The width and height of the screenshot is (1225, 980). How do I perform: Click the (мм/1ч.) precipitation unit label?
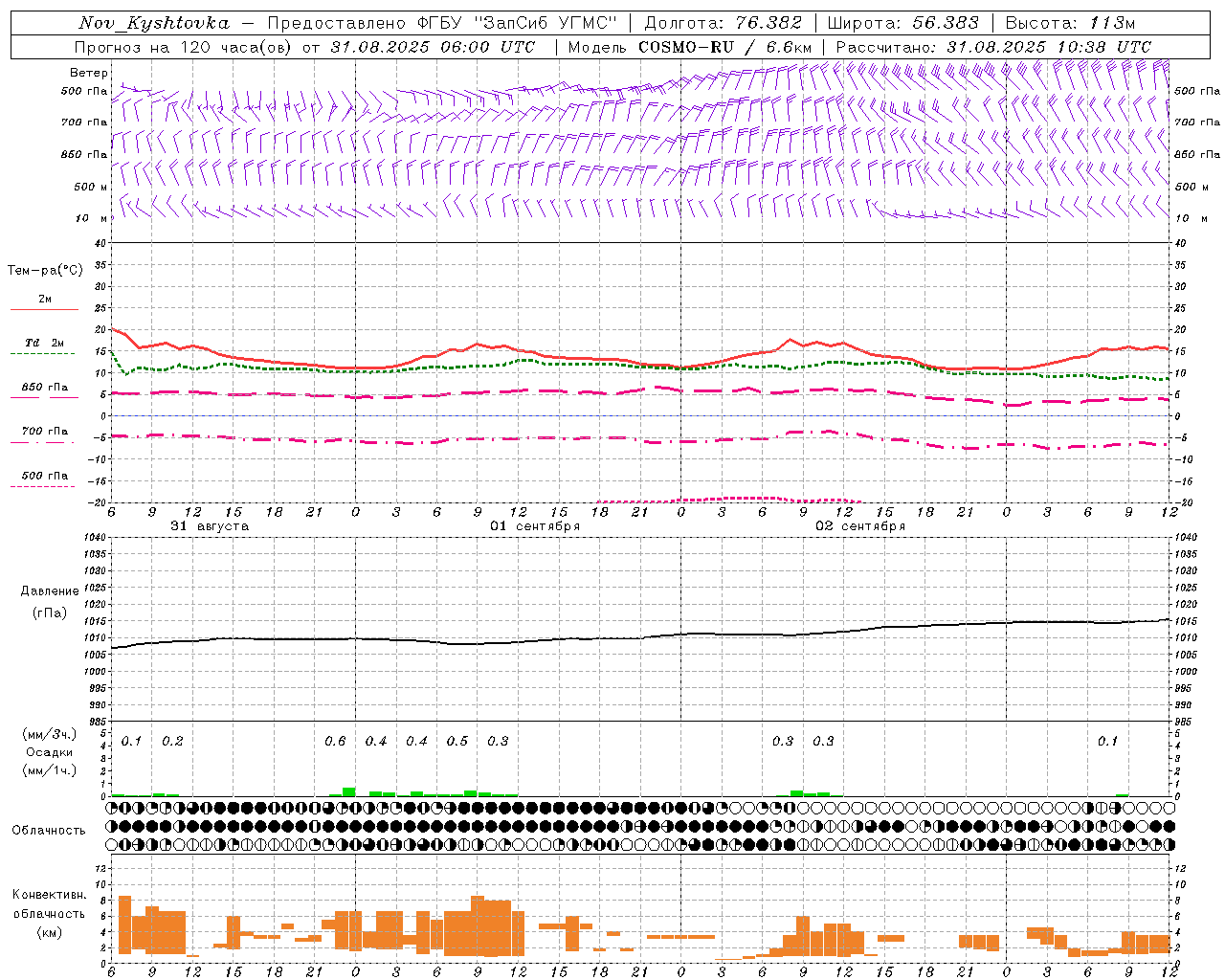coord(50,770)
